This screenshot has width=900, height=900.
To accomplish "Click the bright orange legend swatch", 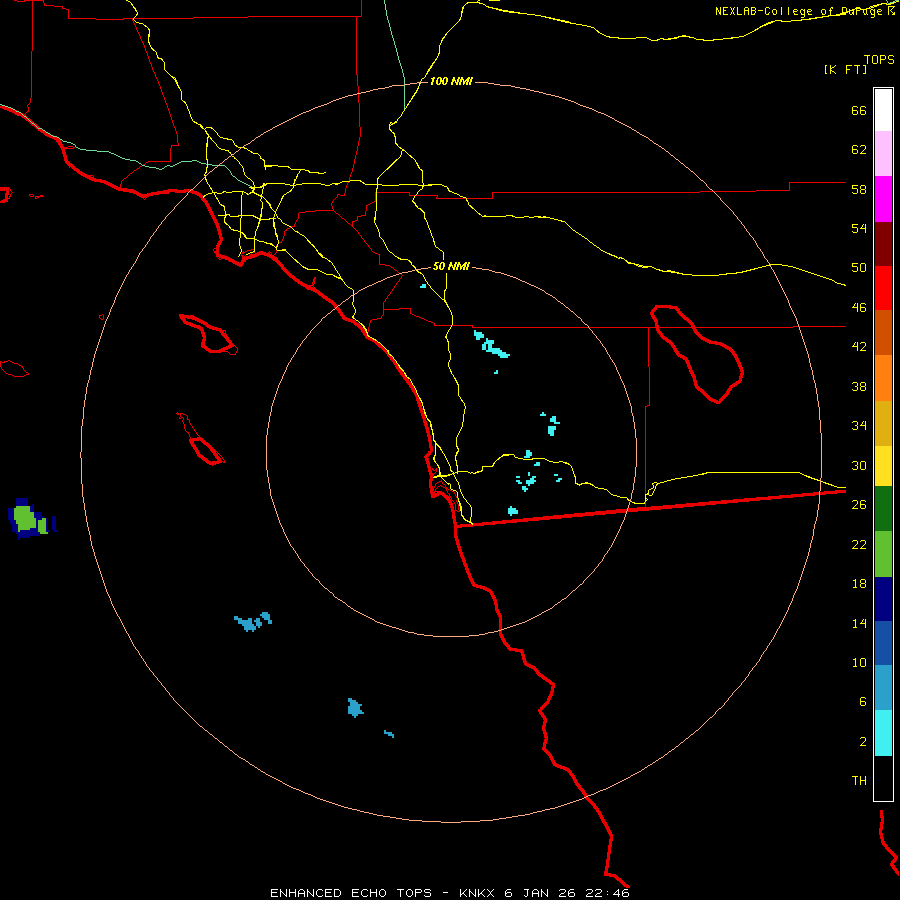I will pos(883,378).
